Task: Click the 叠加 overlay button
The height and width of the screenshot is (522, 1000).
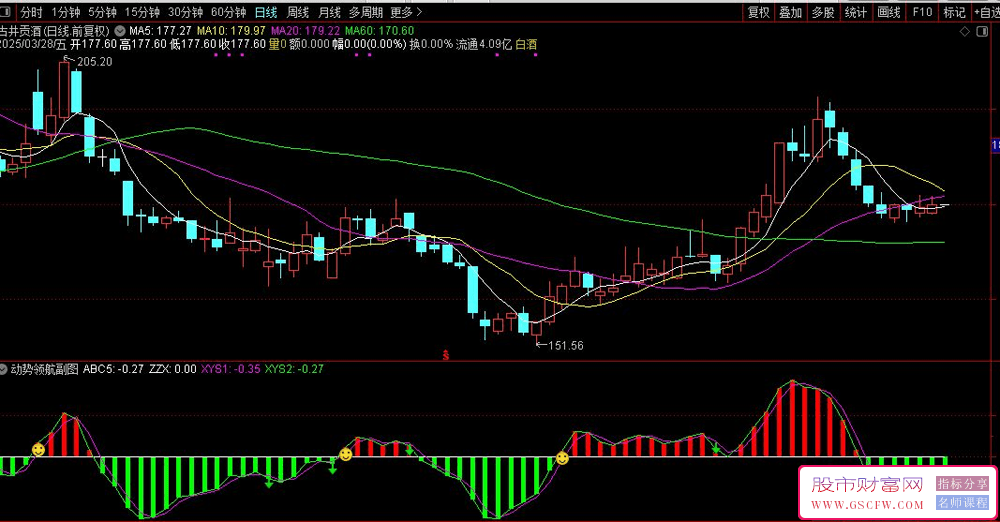Action: (x=791, y=12)
